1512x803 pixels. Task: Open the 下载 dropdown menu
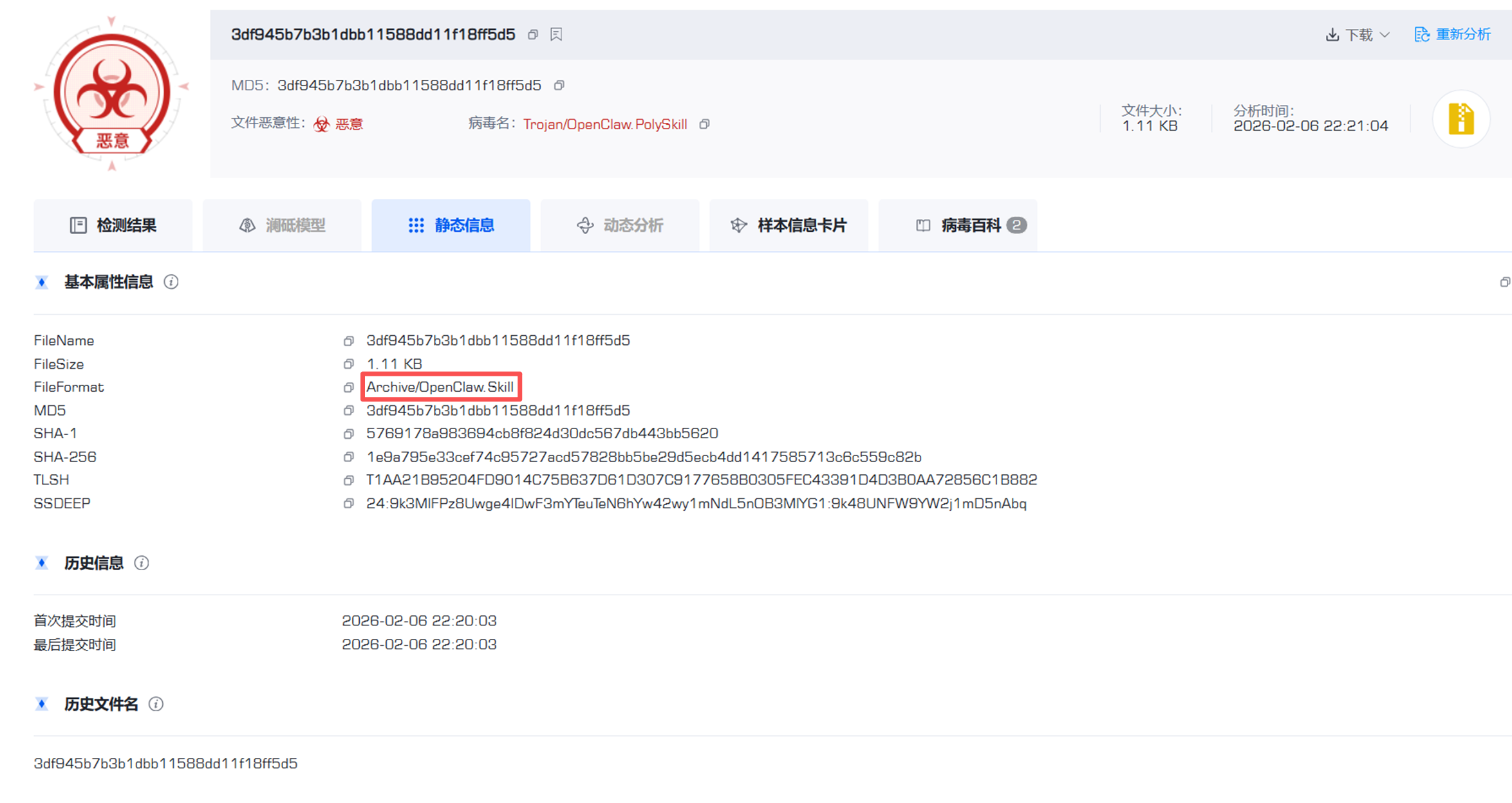[1358, 35]
